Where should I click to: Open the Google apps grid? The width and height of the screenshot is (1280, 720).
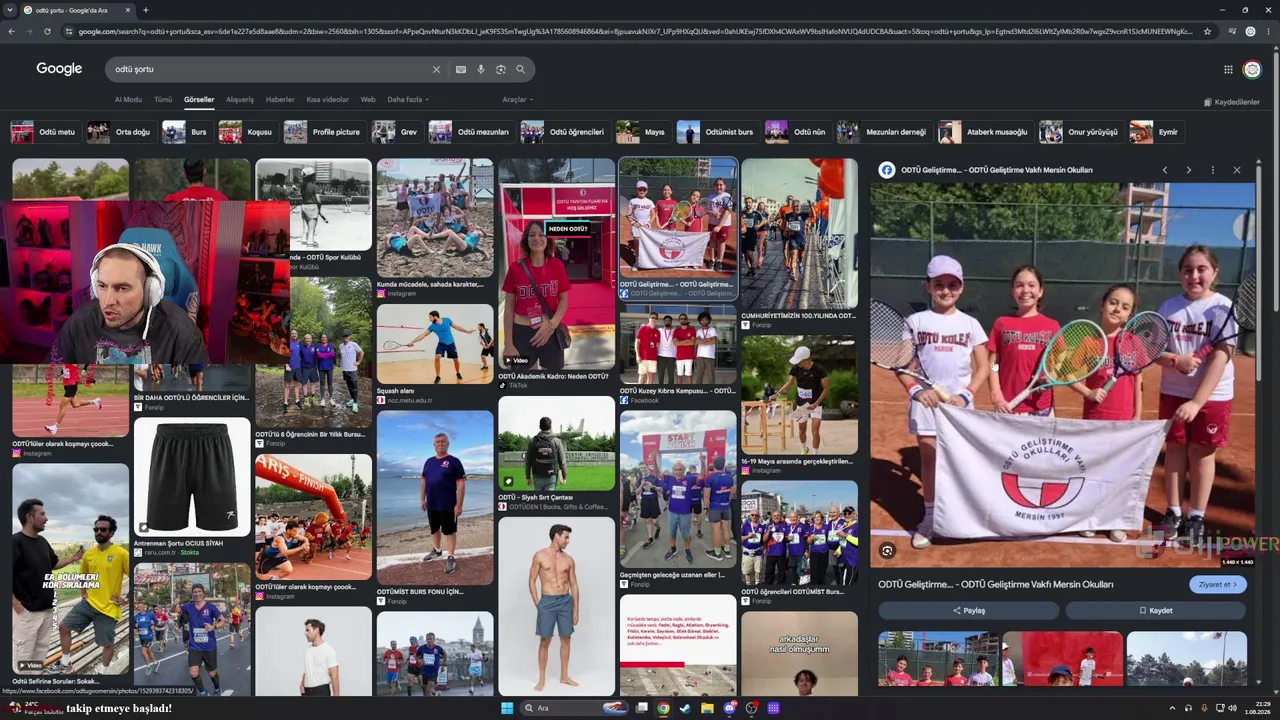click(1228, 69)
